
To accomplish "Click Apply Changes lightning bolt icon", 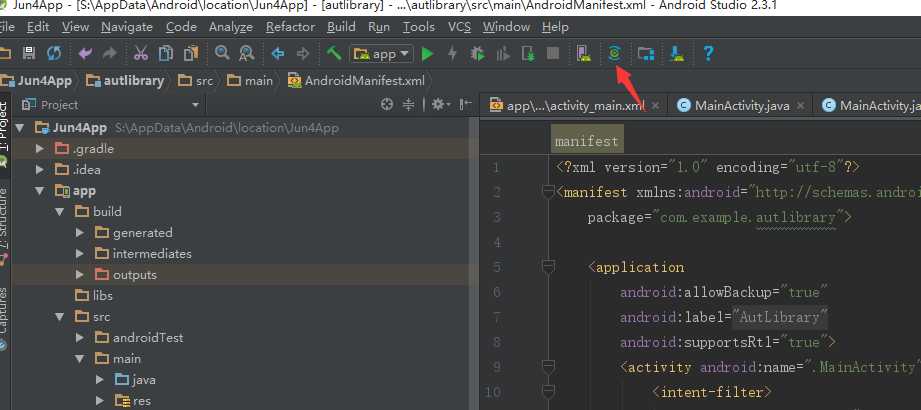I will (452, 55).
